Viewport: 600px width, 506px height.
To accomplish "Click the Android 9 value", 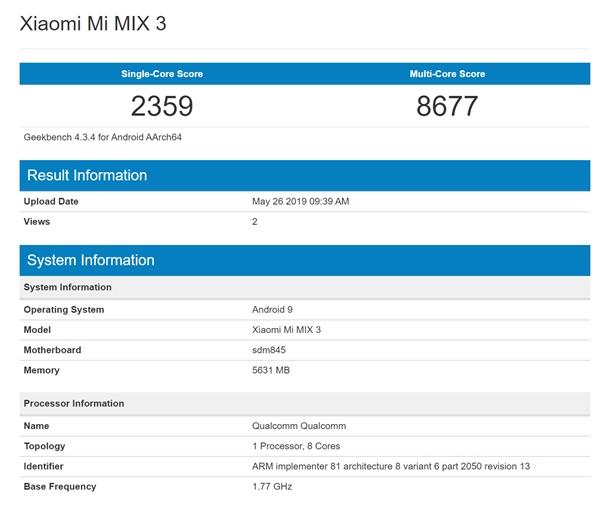I will click(x=272, y=310).
